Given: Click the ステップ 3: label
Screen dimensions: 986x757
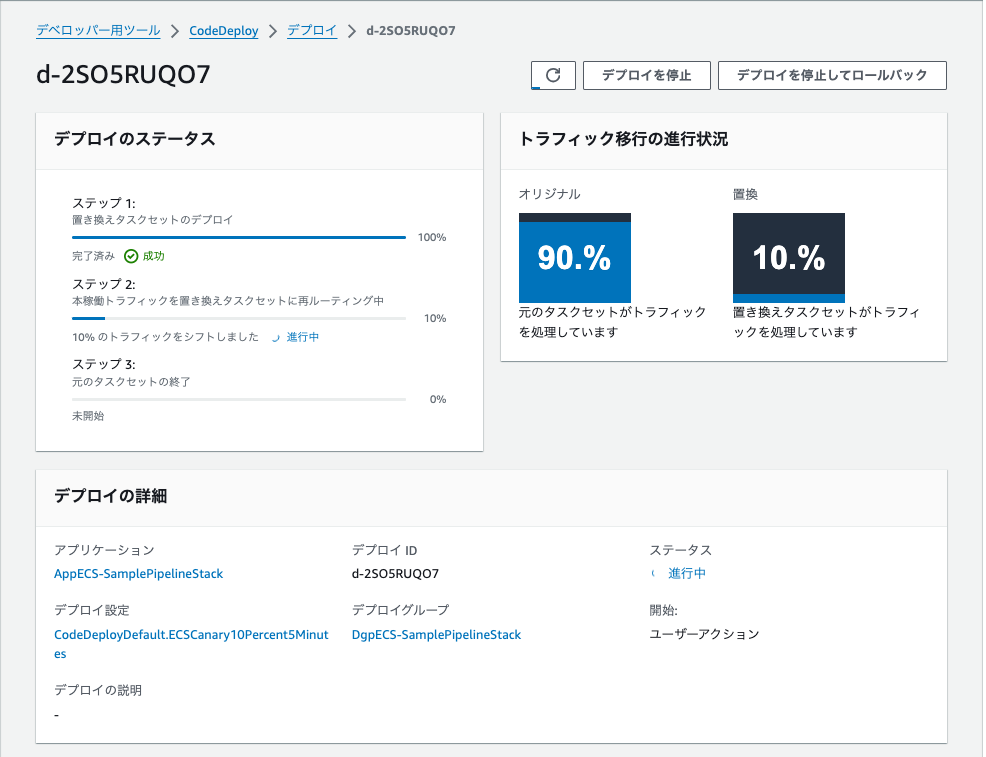Looking at the screenshot, I should click(104, 365).
